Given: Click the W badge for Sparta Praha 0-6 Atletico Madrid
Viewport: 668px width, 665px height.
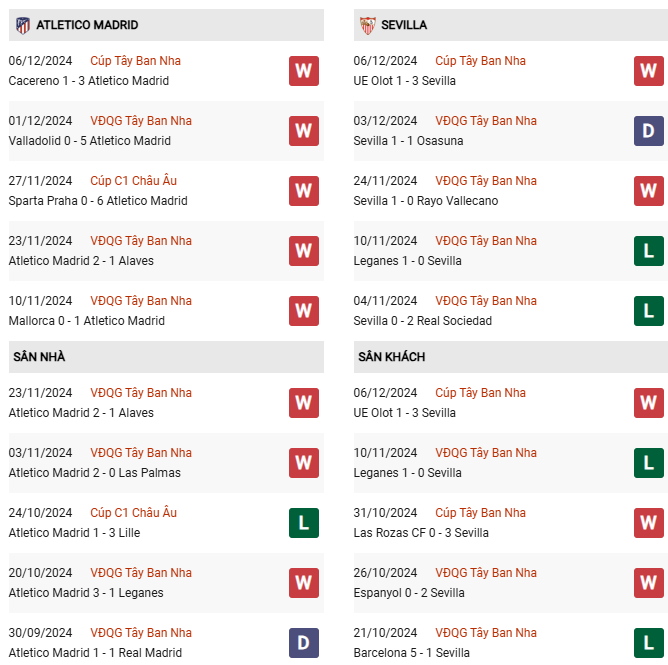Looking at the screenshot, I should (304, 191).
